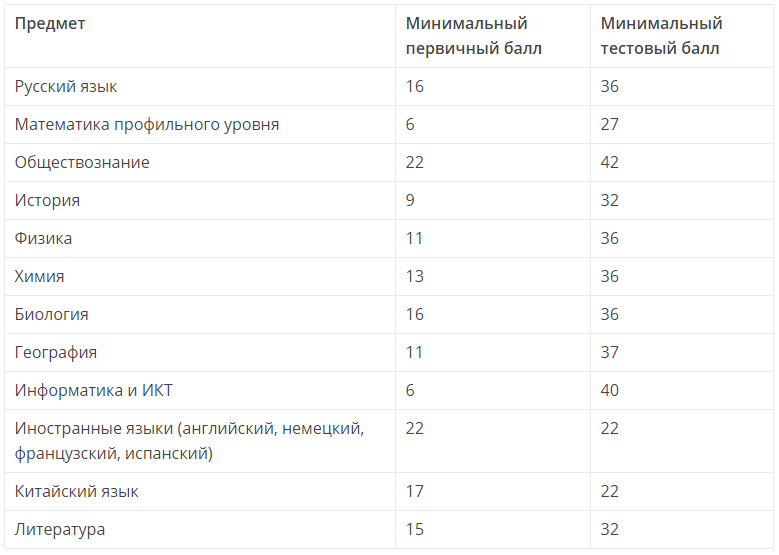Click the 'Химия' row label
Viewport: 779px width, 555px height.
tap(39, 276)
